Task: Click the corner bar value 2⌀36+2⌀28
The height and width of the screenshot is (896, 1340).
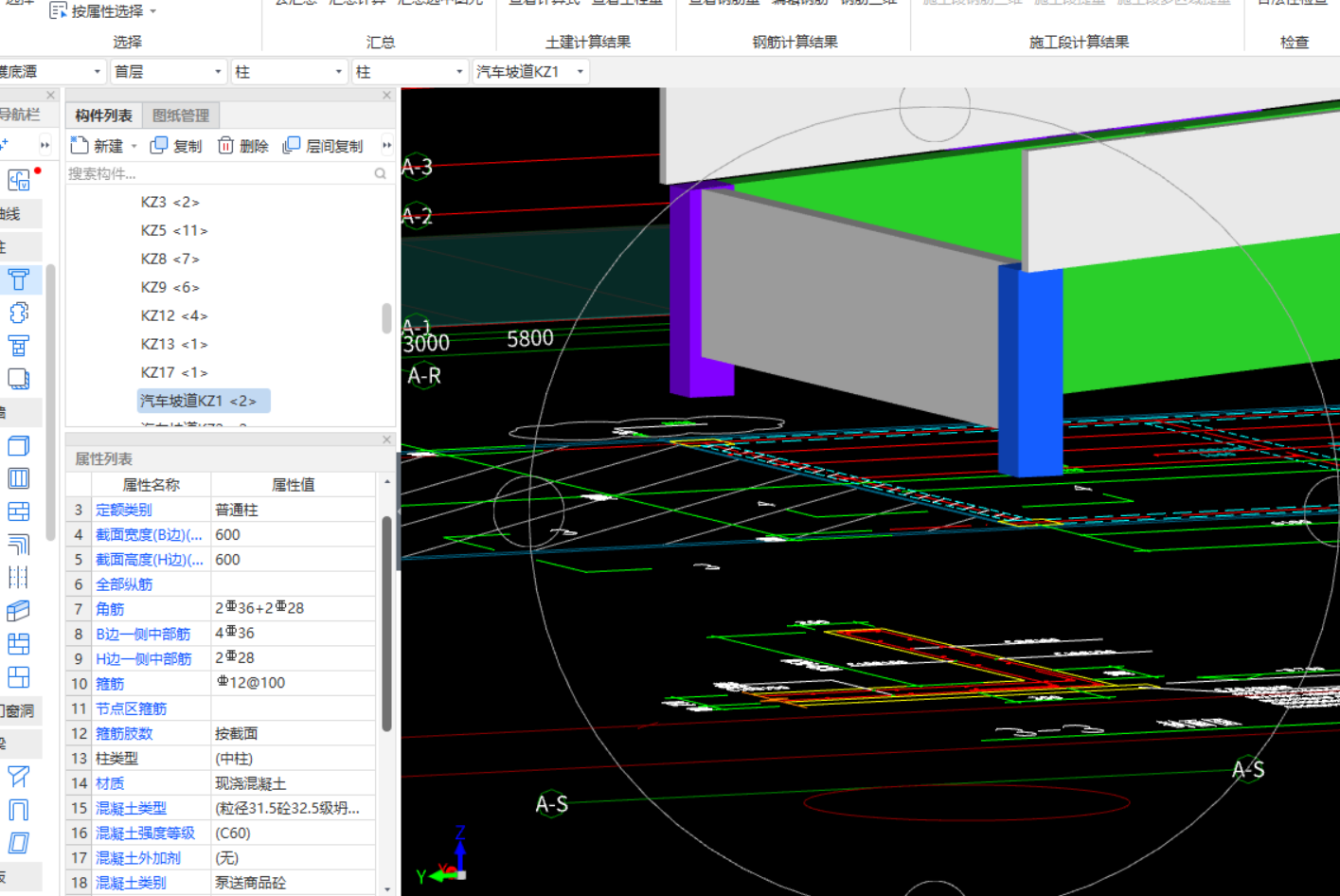Action: point(259,608)
